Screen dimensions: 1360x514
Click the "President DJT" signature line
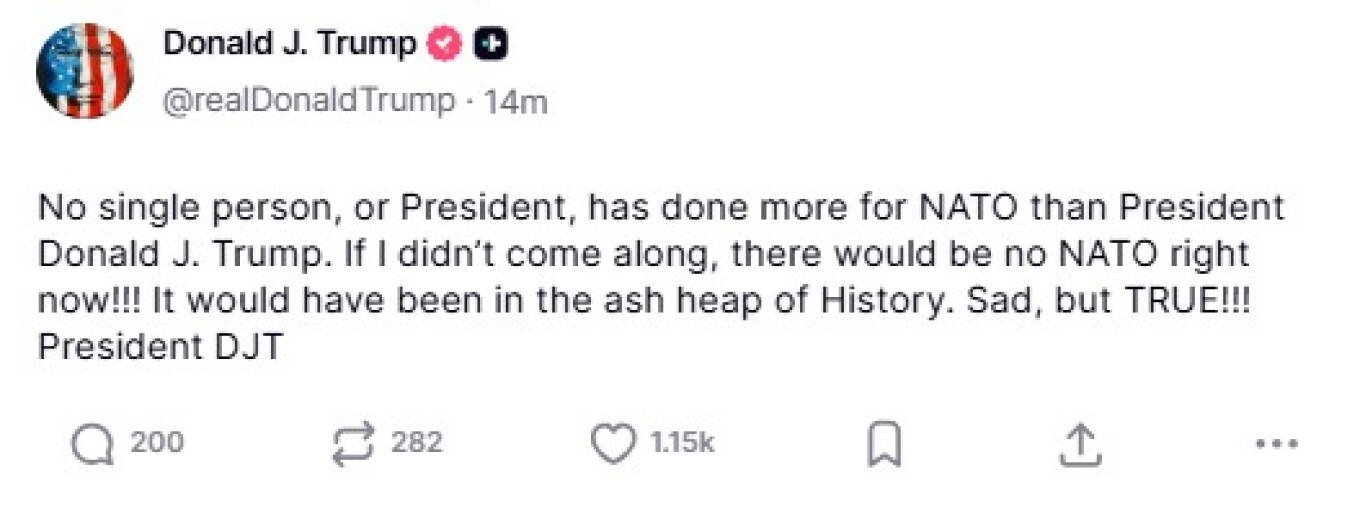click(160, 346)
